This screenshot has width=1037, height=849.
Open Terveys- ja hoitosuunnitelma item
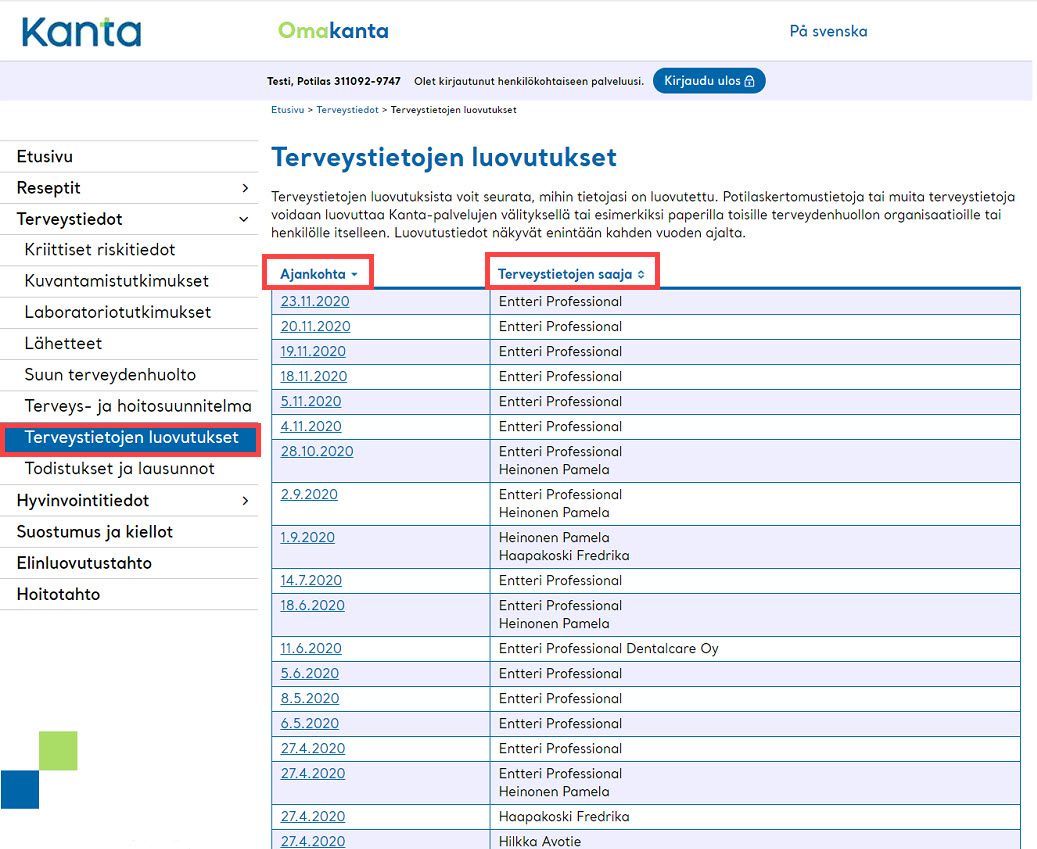(138, 406)
